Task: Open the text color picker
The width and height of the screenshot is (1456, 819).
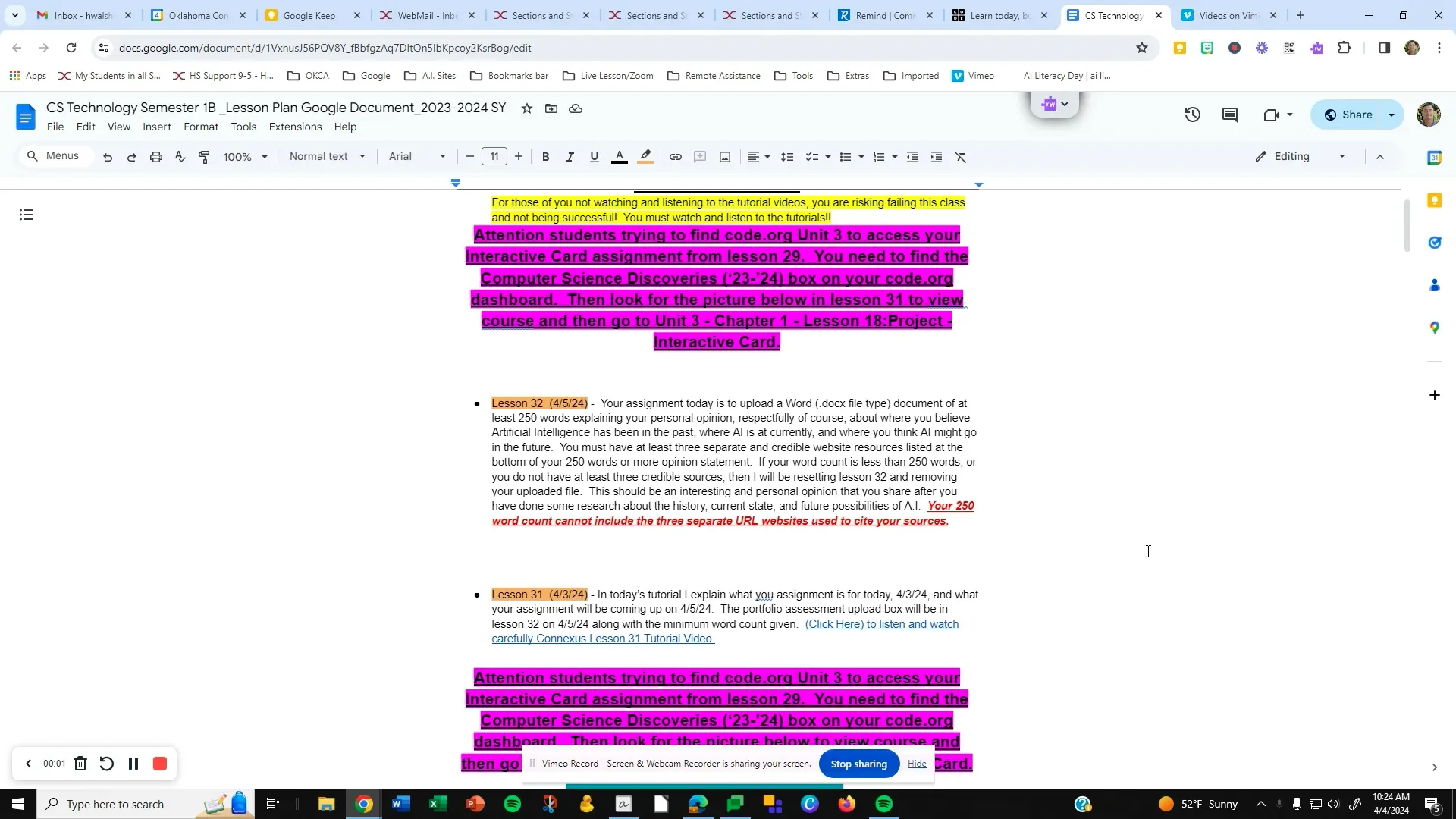Action: 620,156
